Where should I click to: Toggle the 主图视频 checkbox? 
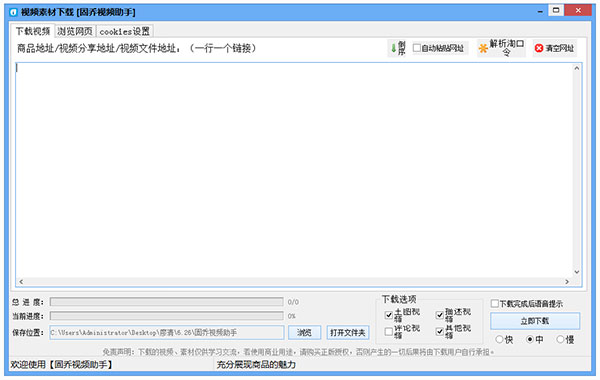389,315
